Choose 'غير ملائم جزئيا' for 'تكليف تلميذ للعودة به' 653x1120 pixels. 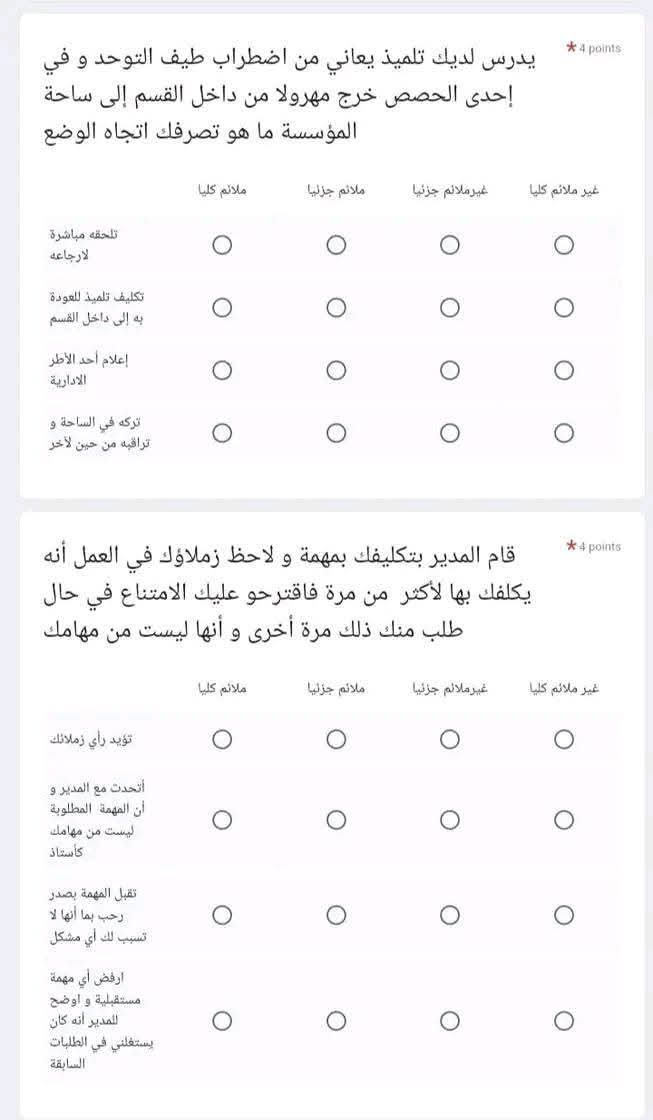[x=450, y=308]
